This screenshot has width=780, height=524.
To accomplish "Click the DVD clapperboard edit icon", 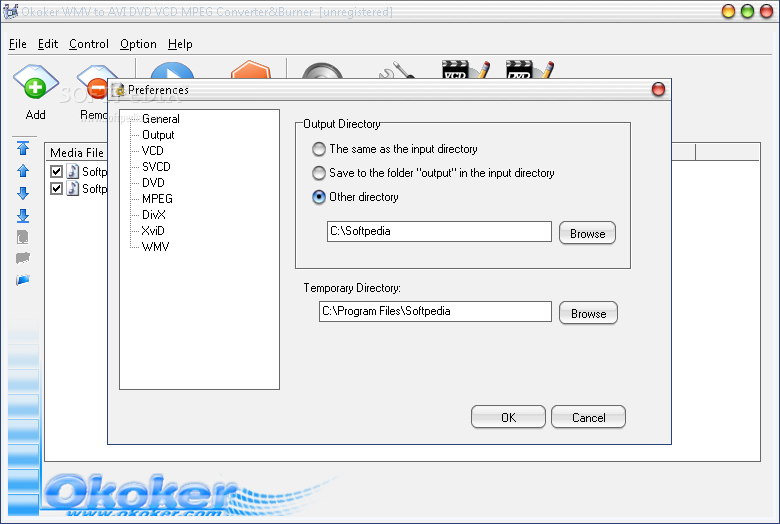I will pyautogui.click(x=529, y=70).
